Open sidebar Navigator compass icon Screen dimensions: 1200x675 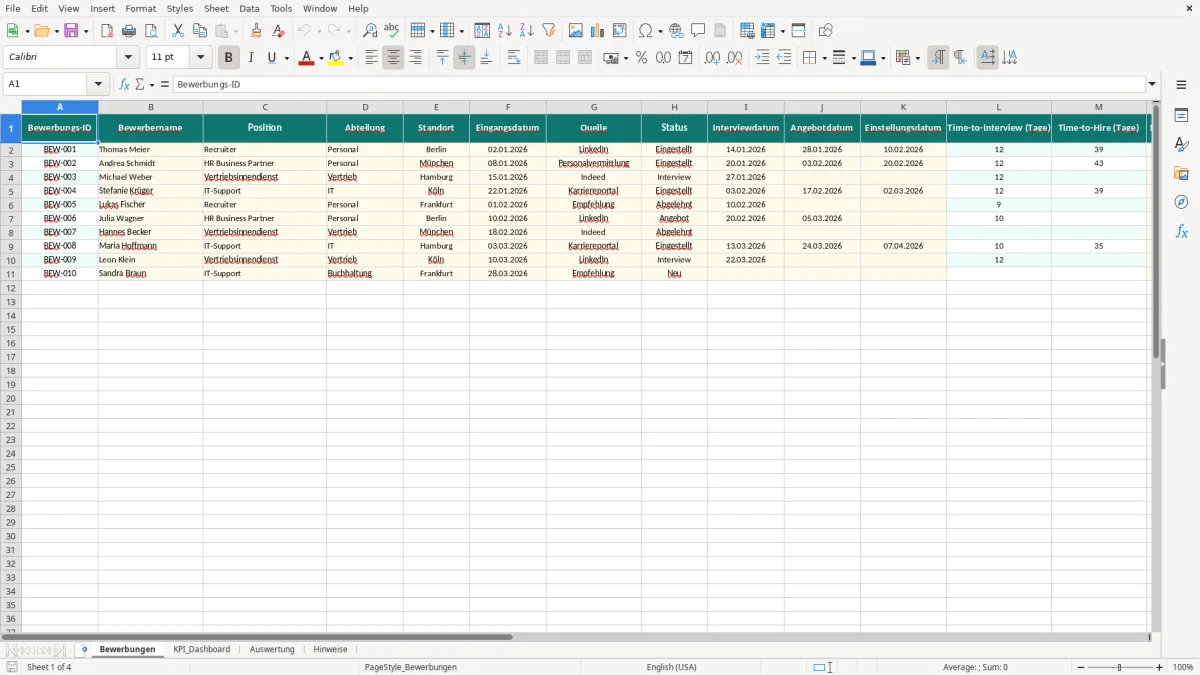pos(1181,203)
